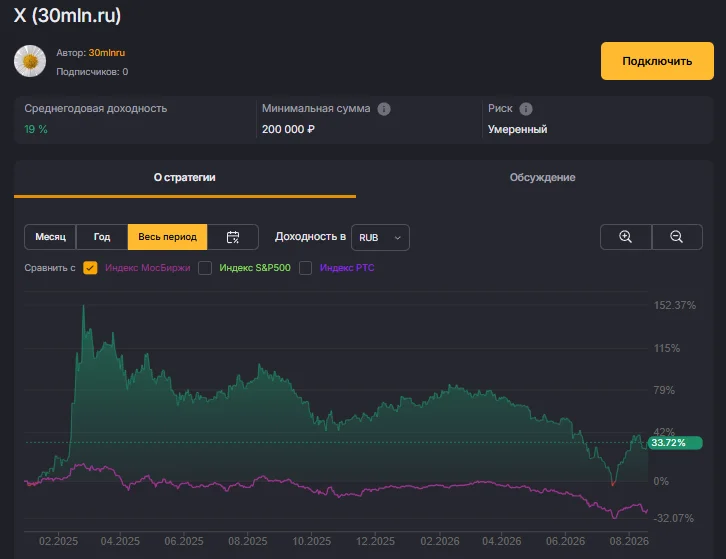The width and height of the screenshot is (726, 559).
Task: Click the 115% axis value
Action: coord(667,348)
